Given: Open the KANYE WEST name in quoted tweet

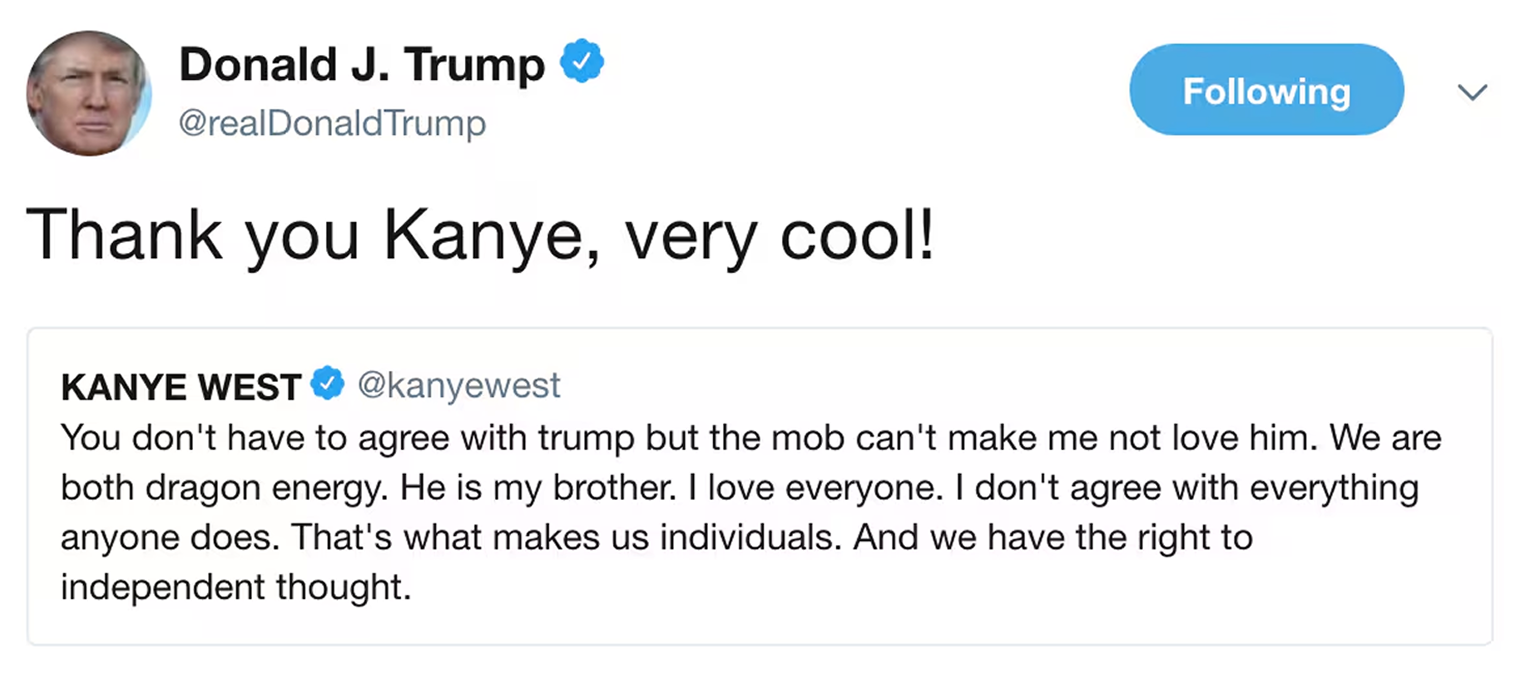Looking at the screenshot, I should 181,386.
